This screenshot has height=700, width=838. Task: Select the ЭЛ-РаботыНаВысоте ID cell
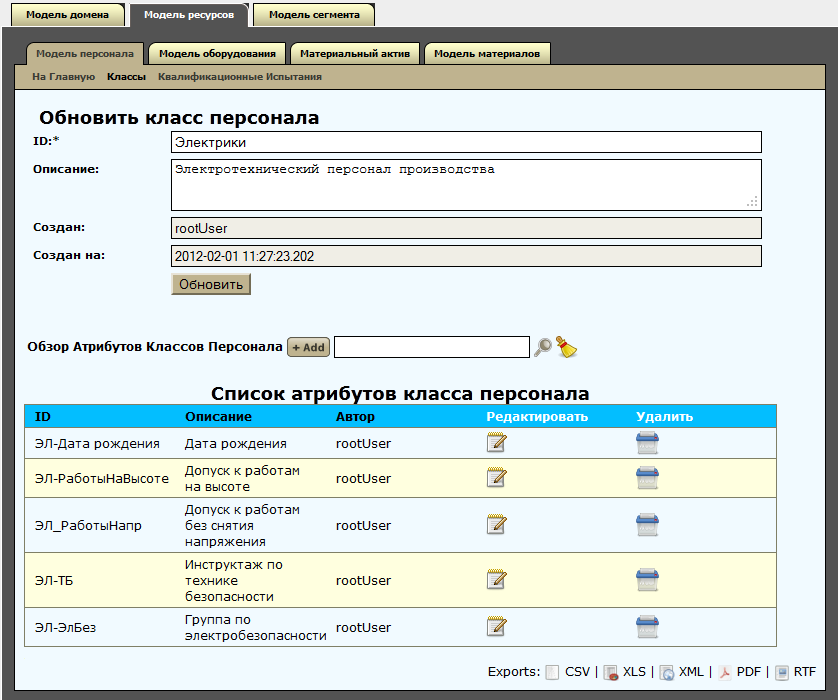pyautogui.click(x=102, y=479)
